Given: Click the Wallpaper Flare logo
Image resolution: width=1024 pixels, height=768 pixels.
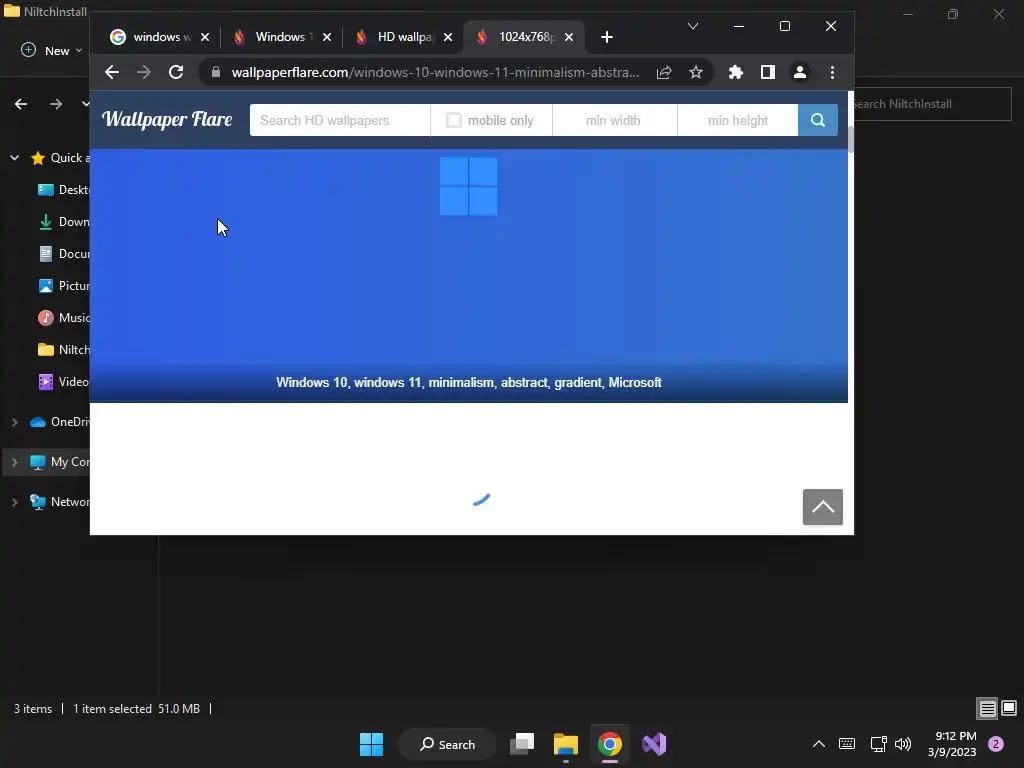Looking at the screenshot, I should tap(167, 120).
